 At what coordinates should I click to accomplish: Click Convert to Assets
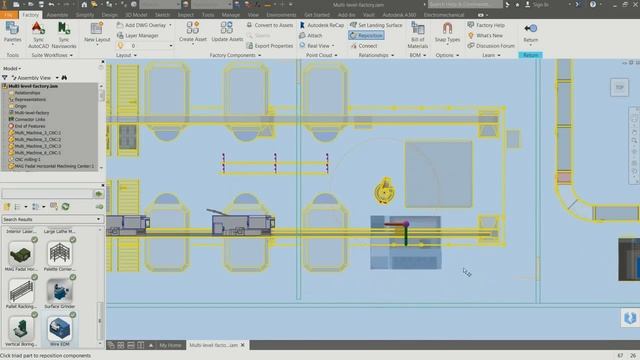(x=270, y=25)
